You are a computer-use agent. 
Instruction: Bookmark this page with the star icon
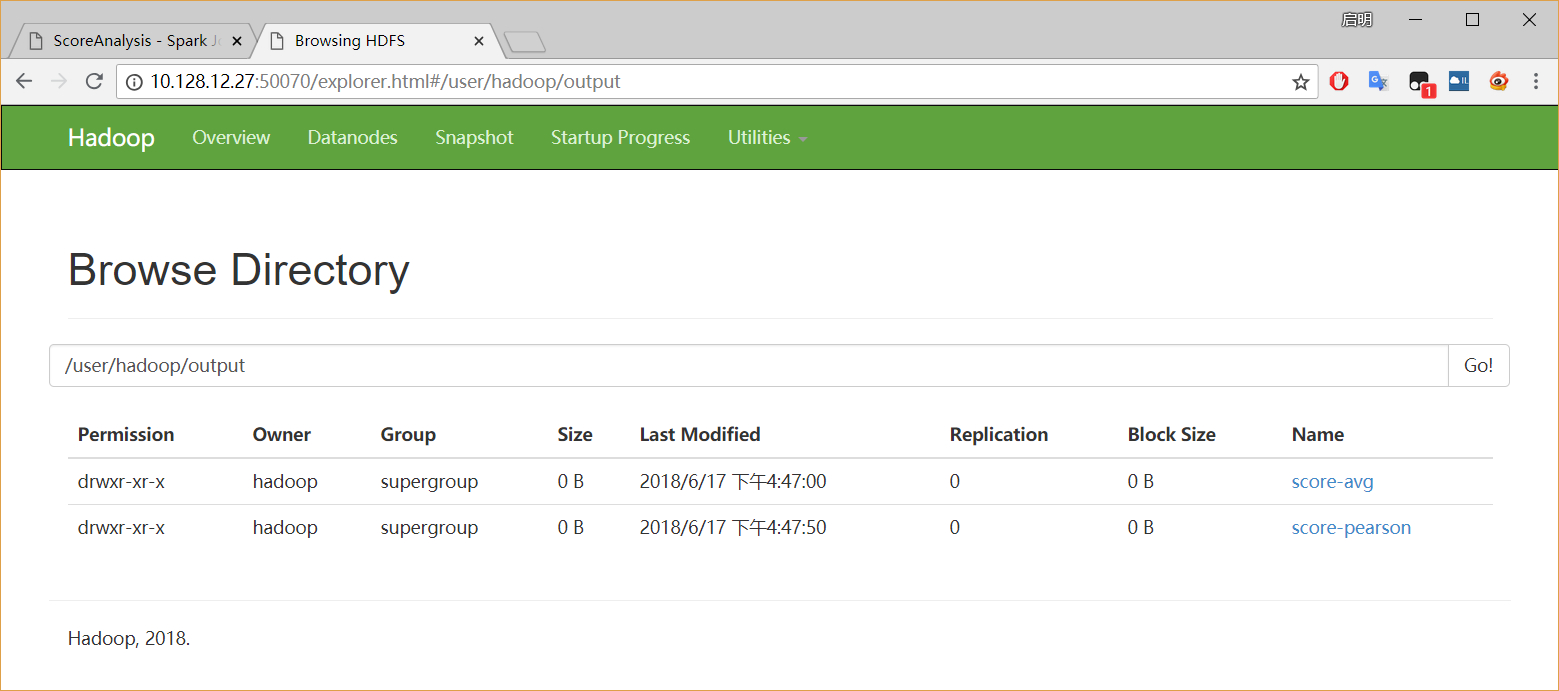(1300, 82)
